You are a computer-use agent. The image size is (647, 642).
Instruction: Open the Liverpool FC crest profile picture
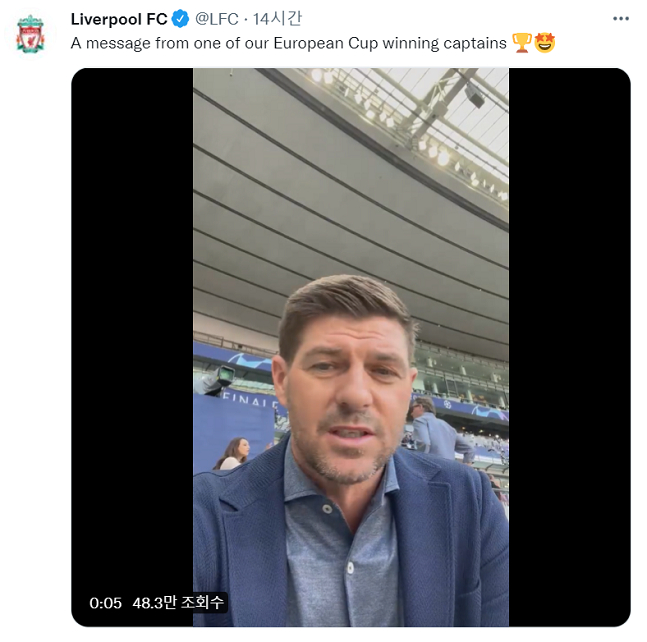30,34
